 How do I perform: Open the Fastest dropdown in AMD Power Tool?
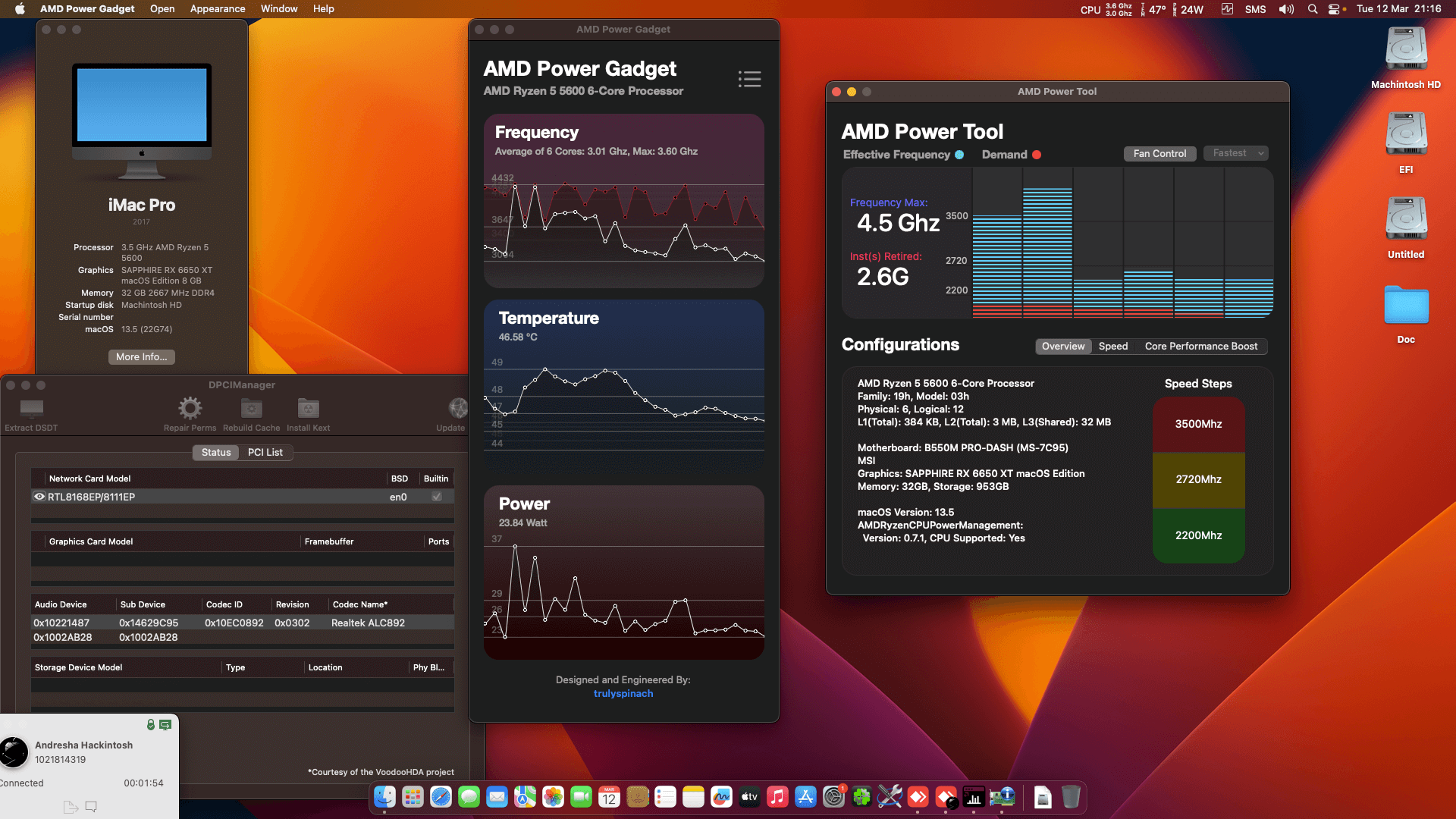click(x=1237, y=153)
